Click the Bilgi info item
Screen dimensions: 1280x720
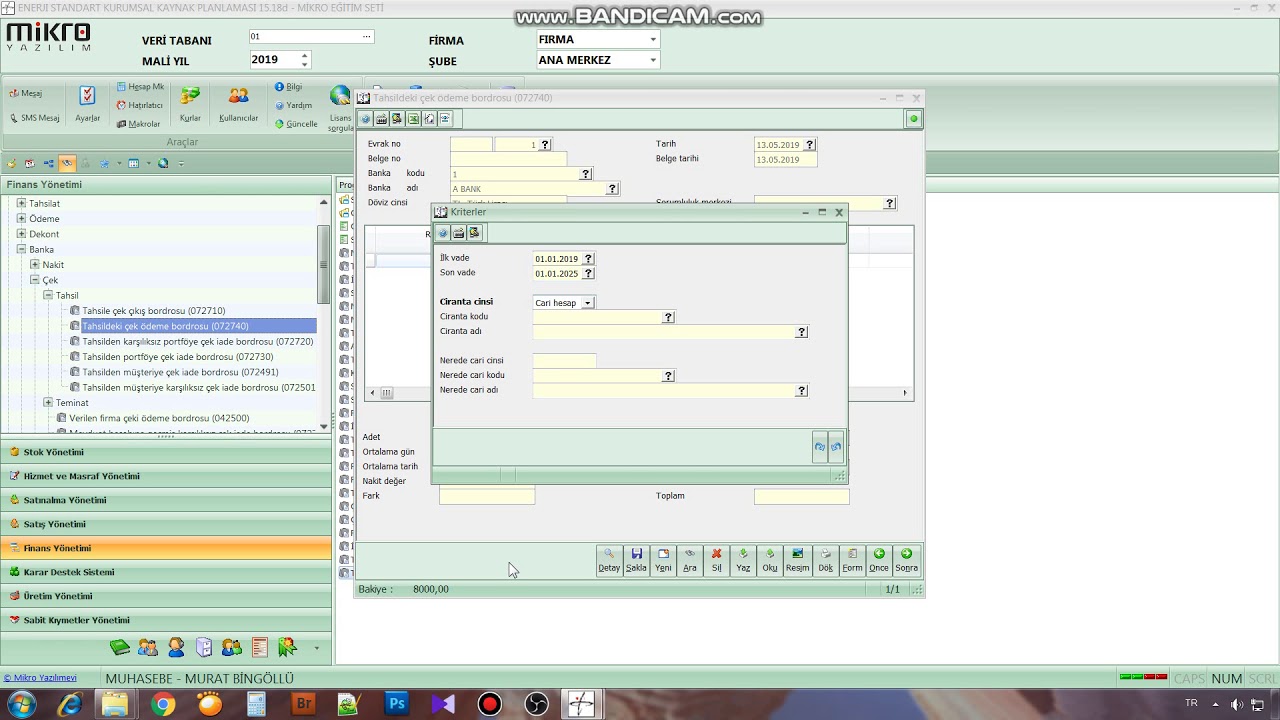(288, 87)
